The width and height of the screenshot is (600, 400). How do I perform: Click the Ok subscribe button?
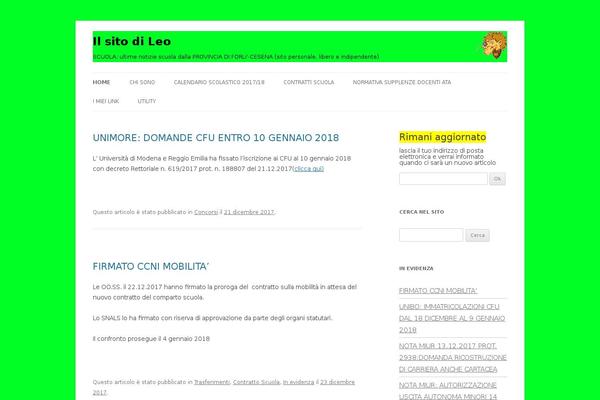[x=497, y=179]
